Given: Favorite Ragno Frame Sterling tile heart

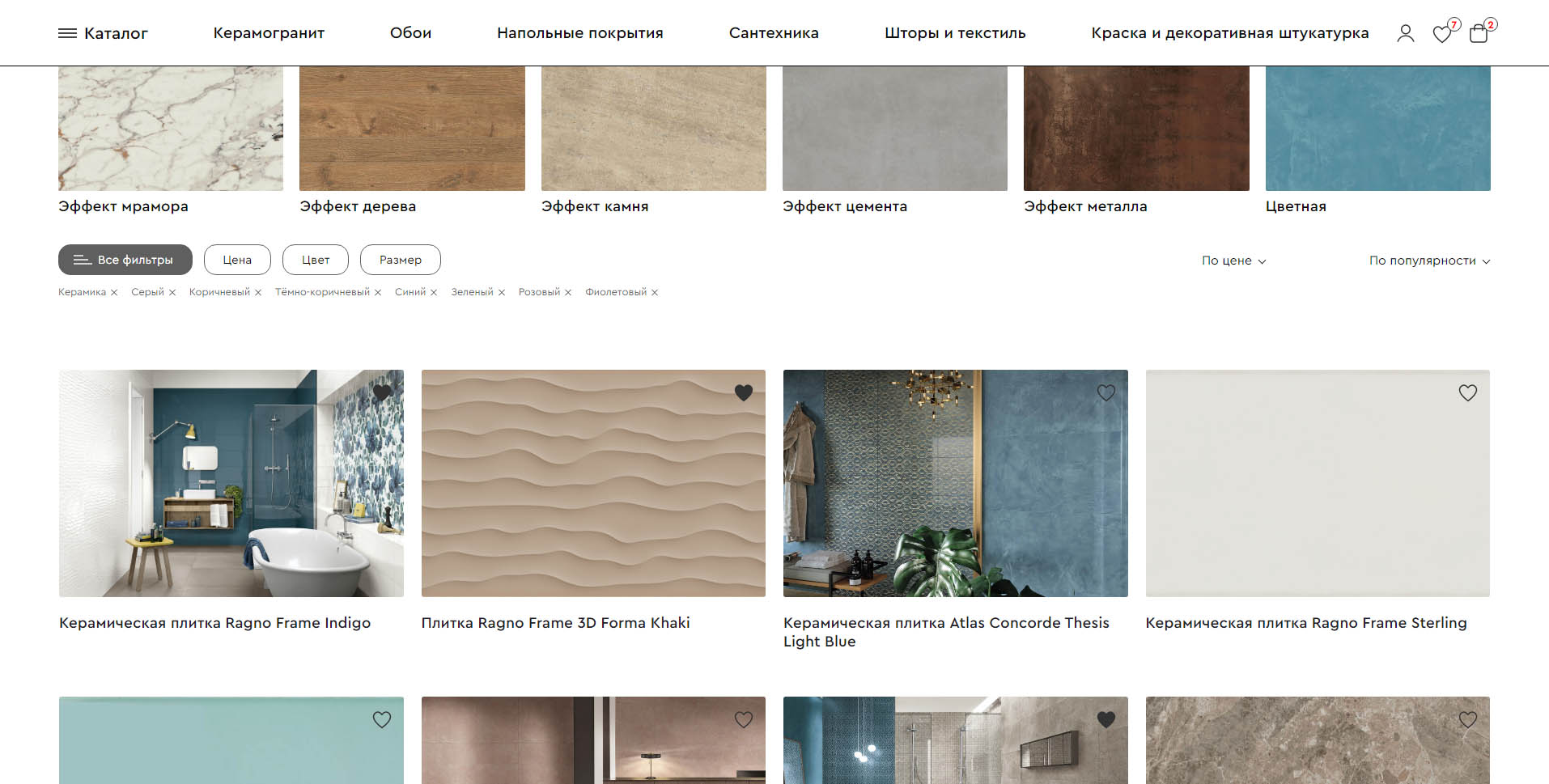Looking at the screenshot, I should (1468, 392).
